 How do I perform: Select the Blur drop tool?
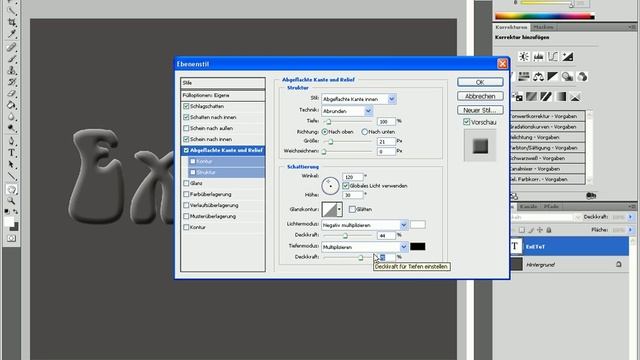pyautogui.click(x=11, y=117)
